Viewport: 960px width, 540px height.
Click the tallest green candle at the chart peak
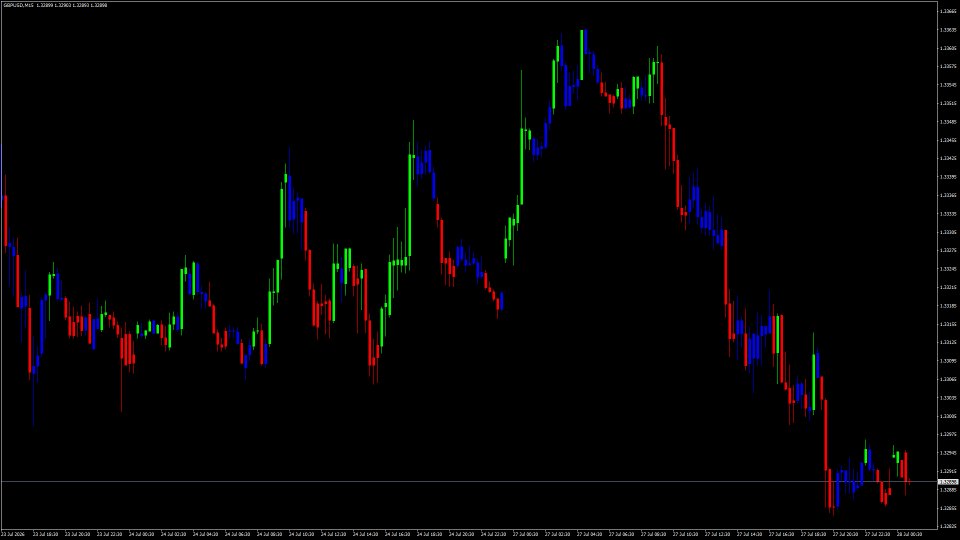point(582,54)
